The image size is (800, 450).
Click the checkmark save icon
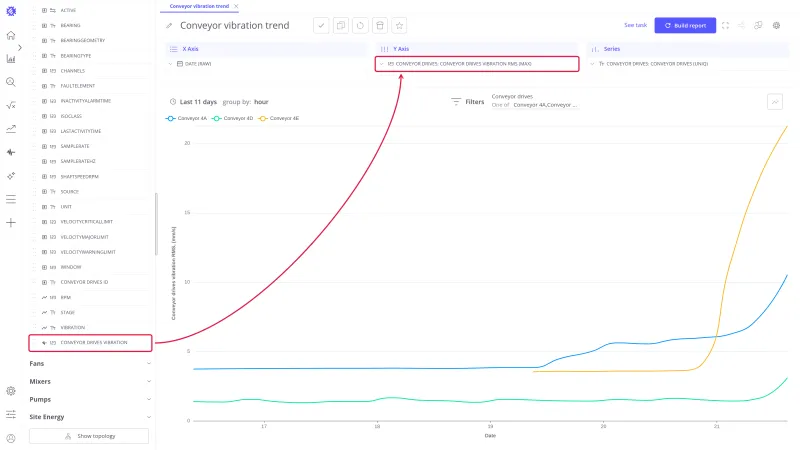(x=321, y=26)
